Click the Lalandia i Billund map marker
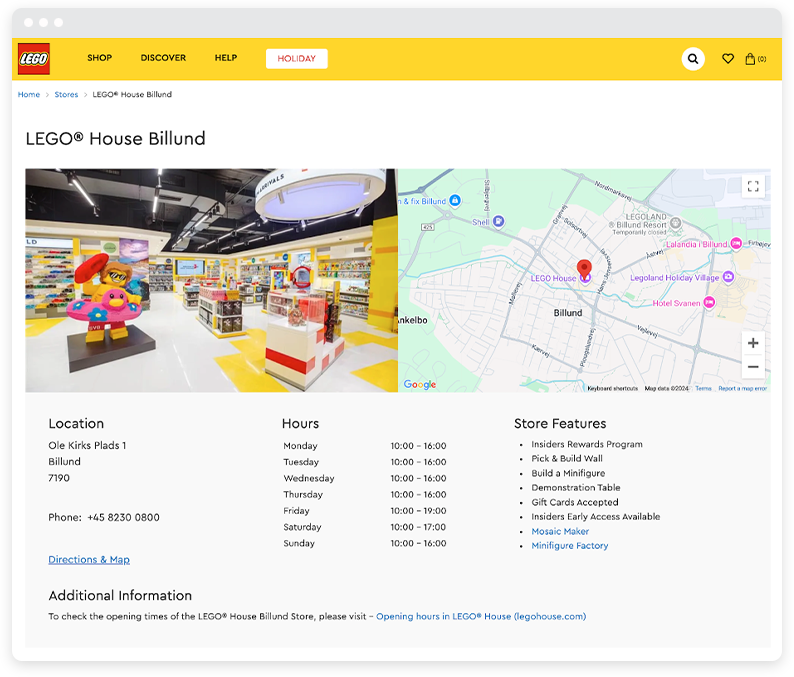 pyautogui.click(x=736, y=244)
